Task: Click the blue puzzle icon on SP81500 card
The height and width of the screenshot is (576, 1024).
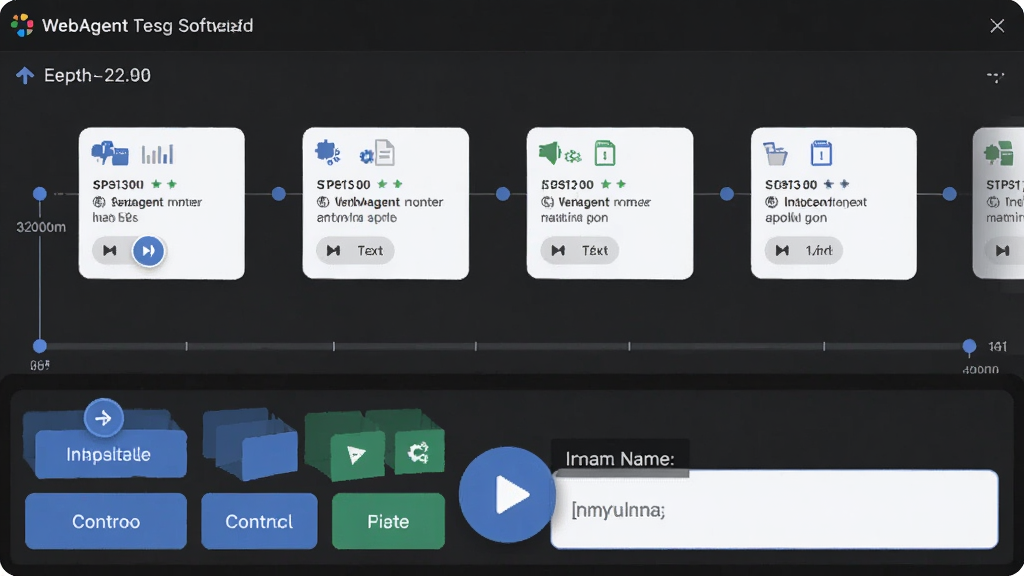Action: point(328,152)
